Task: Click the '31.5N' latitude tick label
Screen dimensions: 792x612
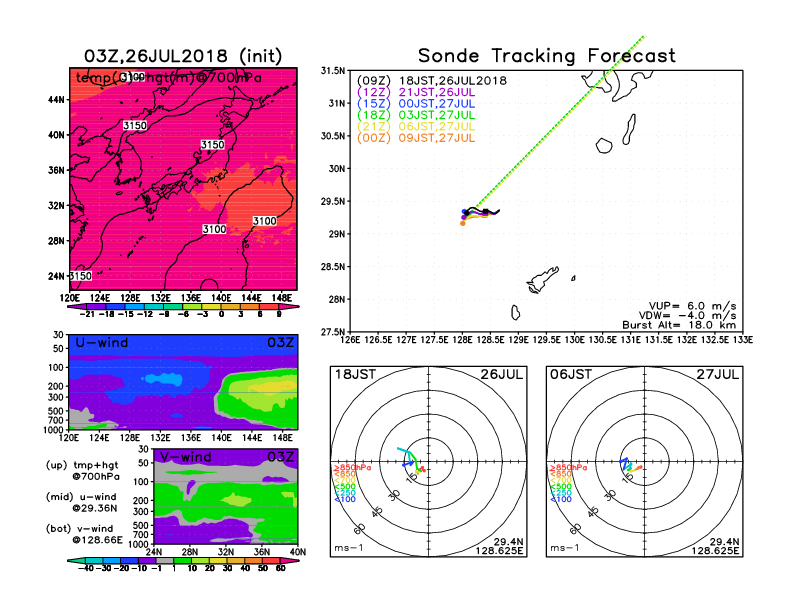Action: coord(333,71)
